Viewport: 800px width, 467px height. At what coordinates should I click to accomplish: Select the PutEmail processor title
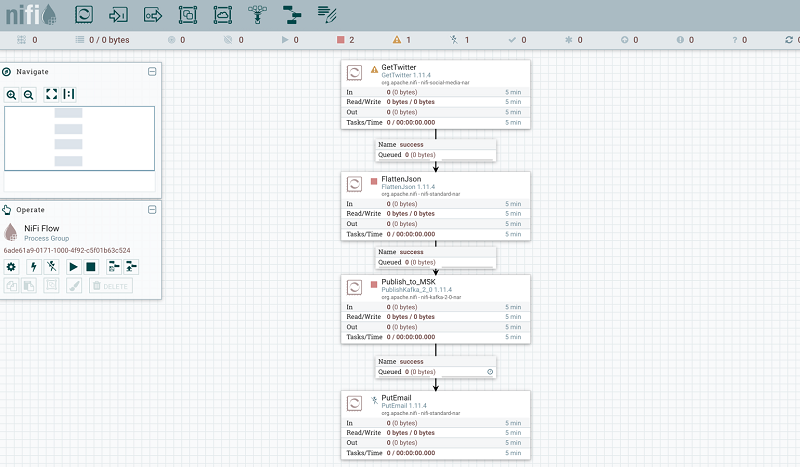point(396,398)
